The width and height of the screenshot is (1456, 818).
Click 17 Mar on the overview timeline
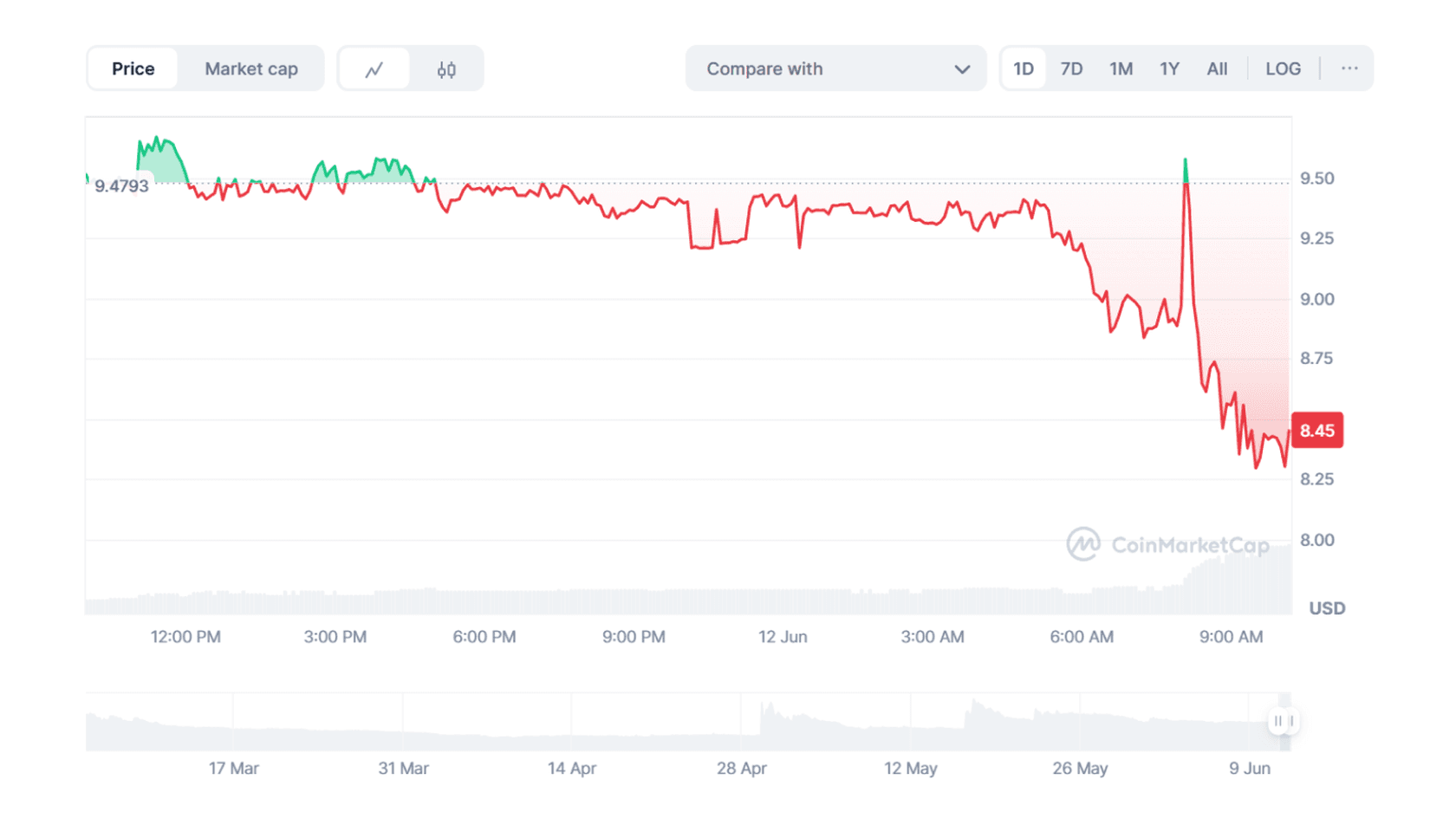point(234,769)
